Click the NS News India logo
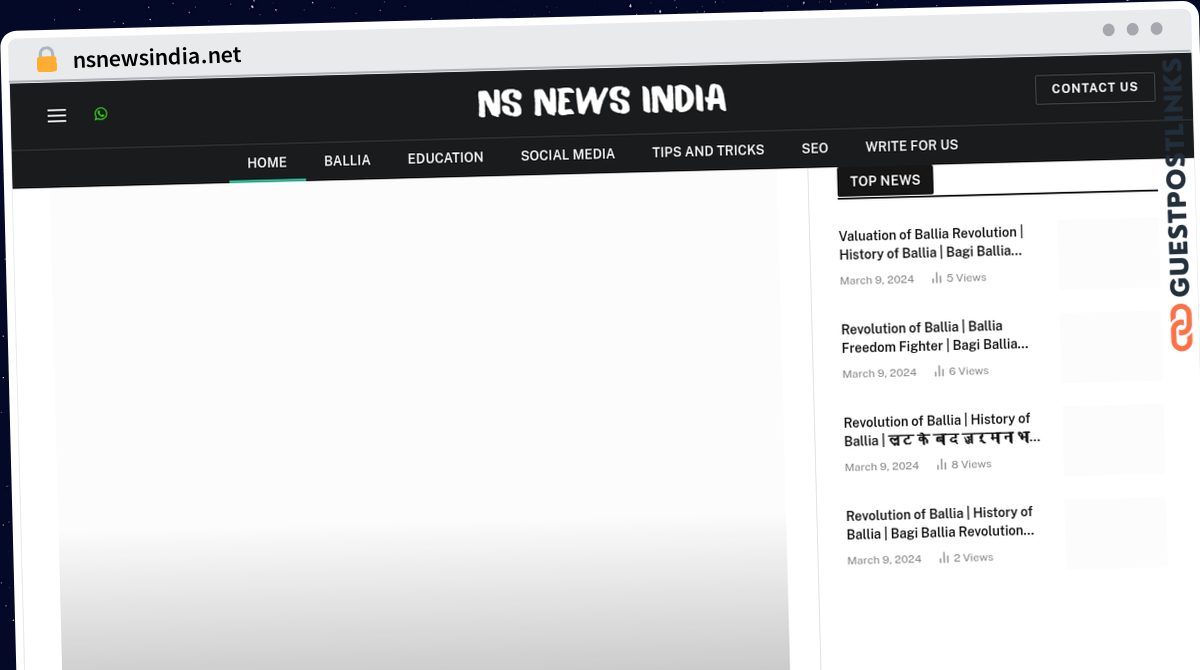The image size is (1200, 670). 602,100
